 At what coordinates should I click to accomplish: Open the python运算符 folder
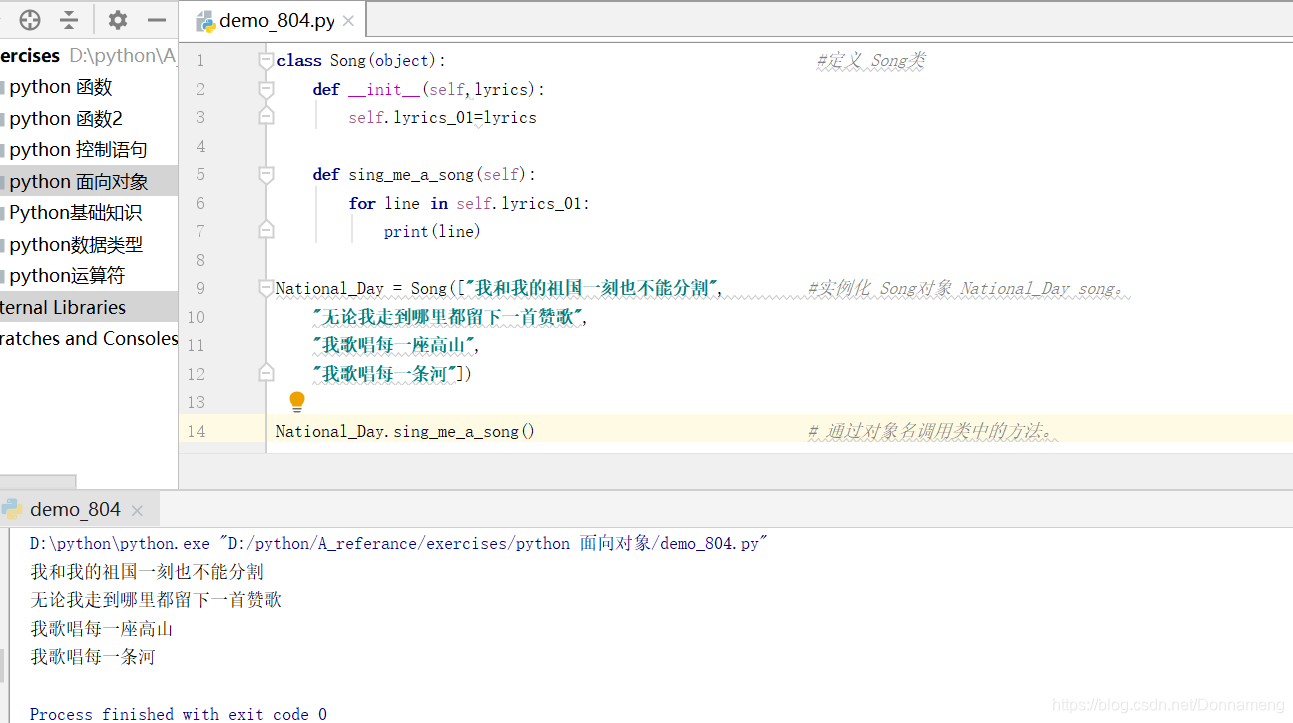click(67, 275)
